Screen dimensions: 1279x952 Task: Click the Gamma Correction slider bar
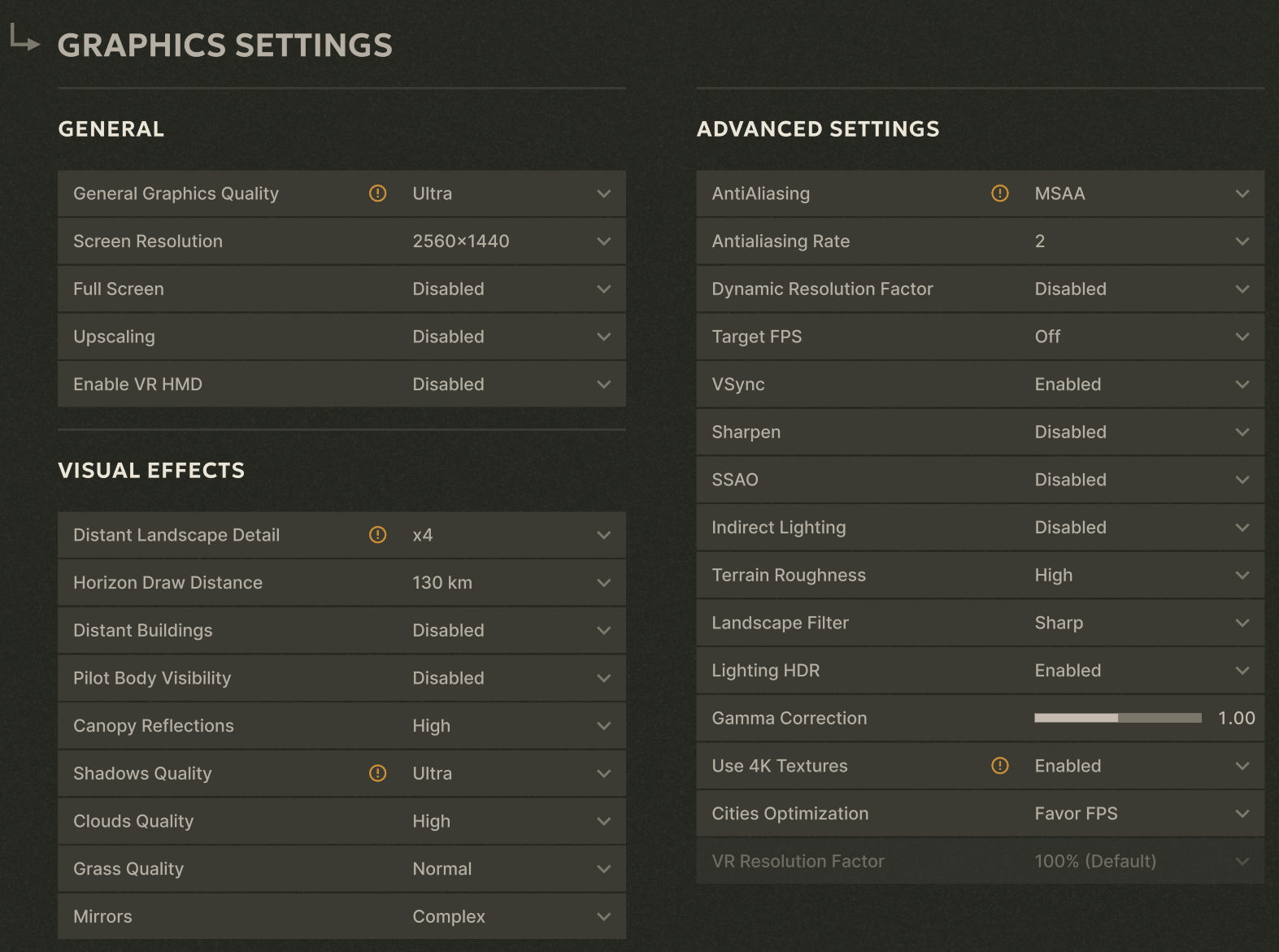click(x=1118, y=718)
